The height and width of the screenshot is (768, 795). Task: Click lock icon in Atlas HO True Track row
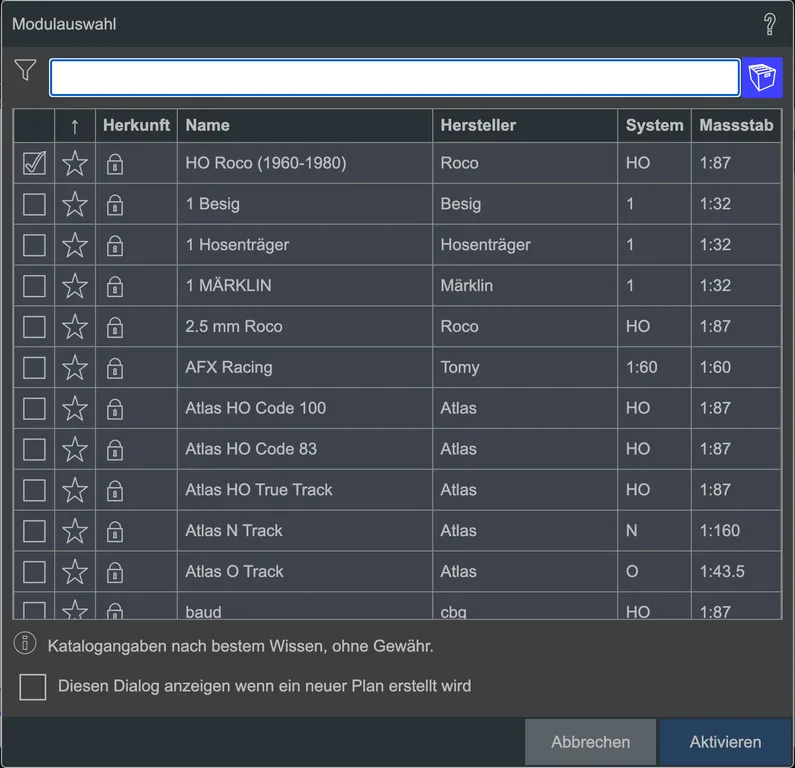(115, 491)
